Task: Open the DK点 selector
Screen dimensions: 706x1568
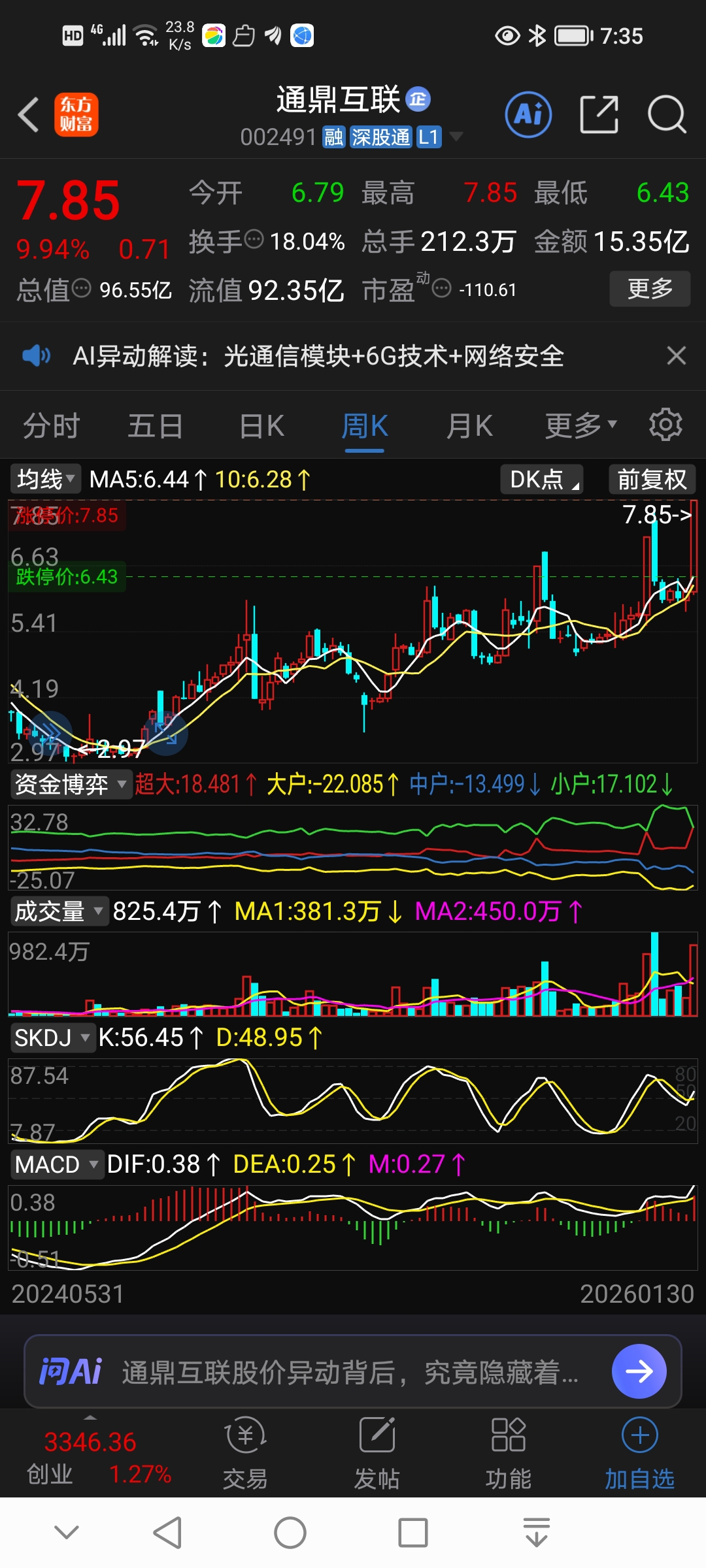Action: pyautogui.click(x=542, y=479)
